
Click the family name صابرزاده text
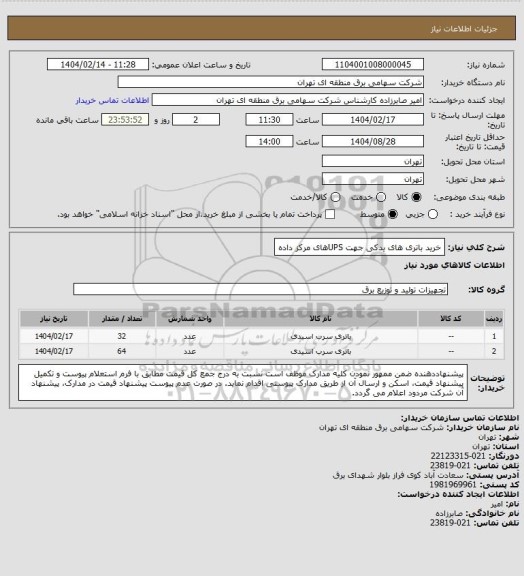pos(449,513)
